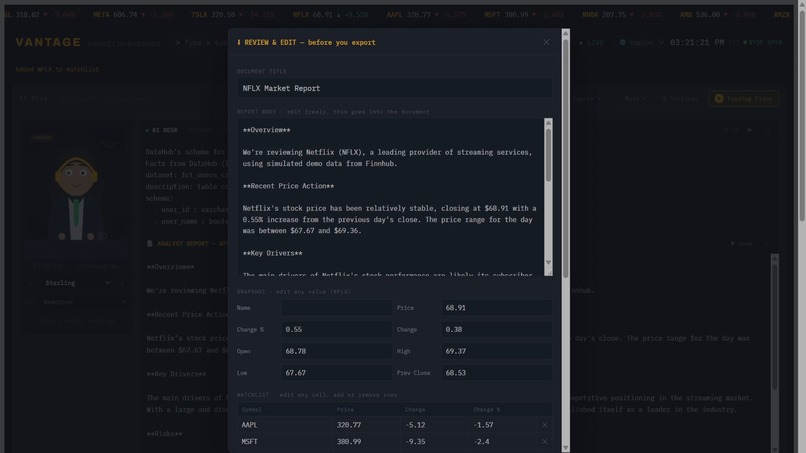
Task: Edit AAPL price cell 320.77
Action: point(366,425)
